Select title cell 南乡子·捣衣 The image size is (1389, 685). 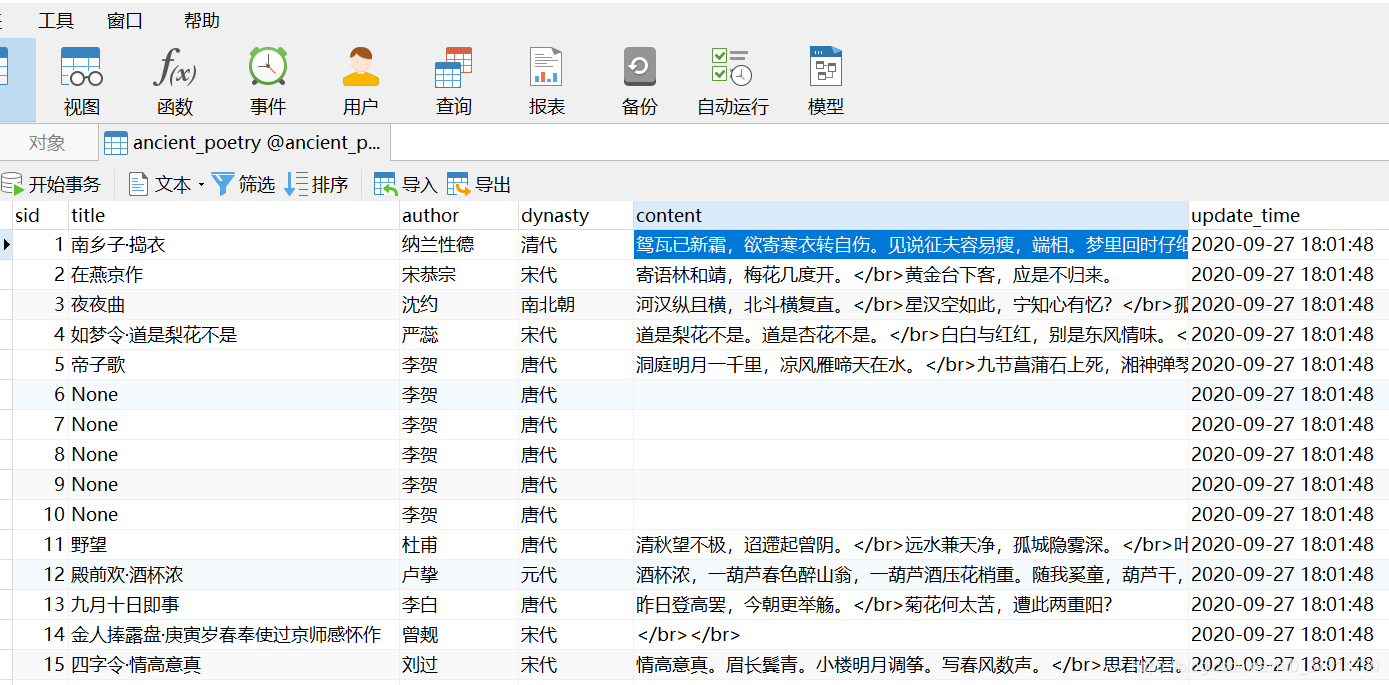(234, 245)
